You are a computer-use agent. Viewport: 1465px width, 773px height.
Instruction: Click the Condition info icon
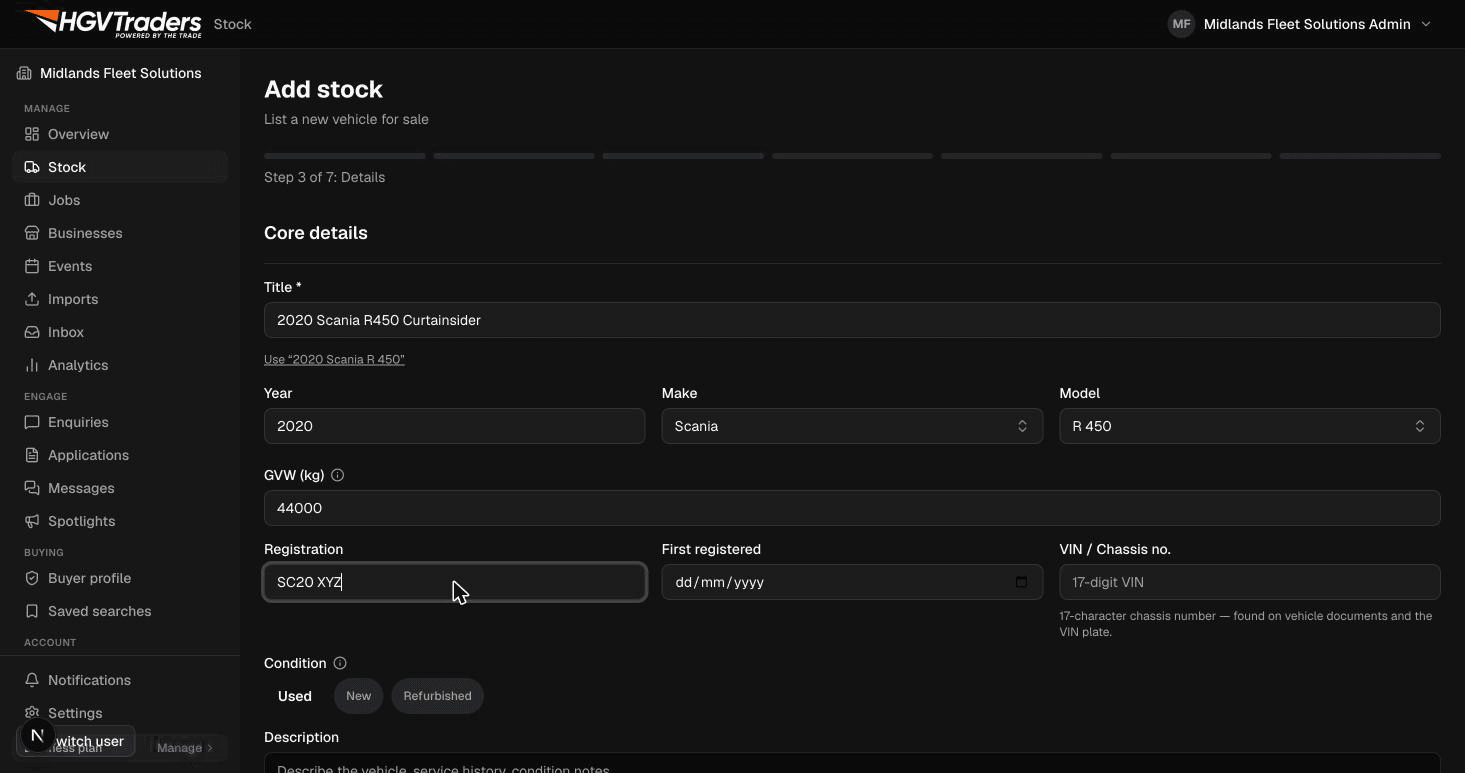click(x=340, y=663)
